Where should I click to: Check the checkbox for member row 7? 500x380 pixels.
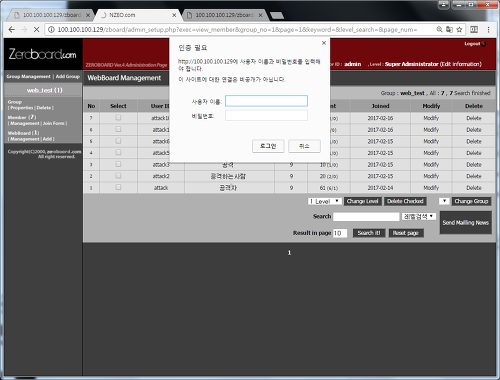(118, 117)
